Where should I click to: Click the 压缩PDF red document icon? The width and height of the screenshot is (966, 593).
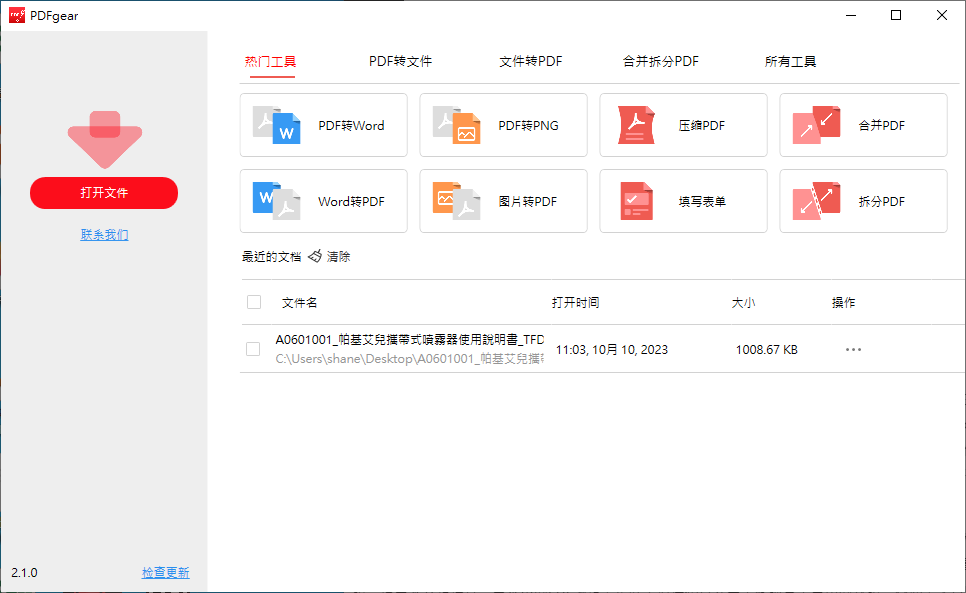(636, 125)
